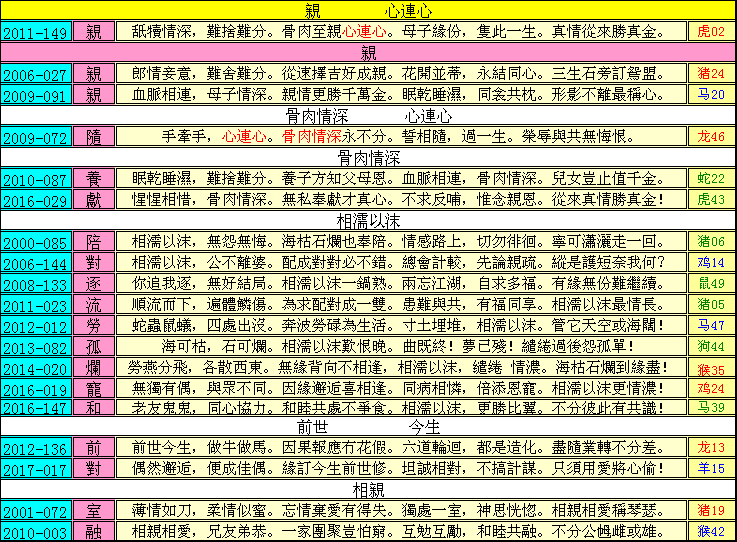Viewport: 737px width, 542px height.
Task: Click issue number 2010-003
Action: pos(36,531)
